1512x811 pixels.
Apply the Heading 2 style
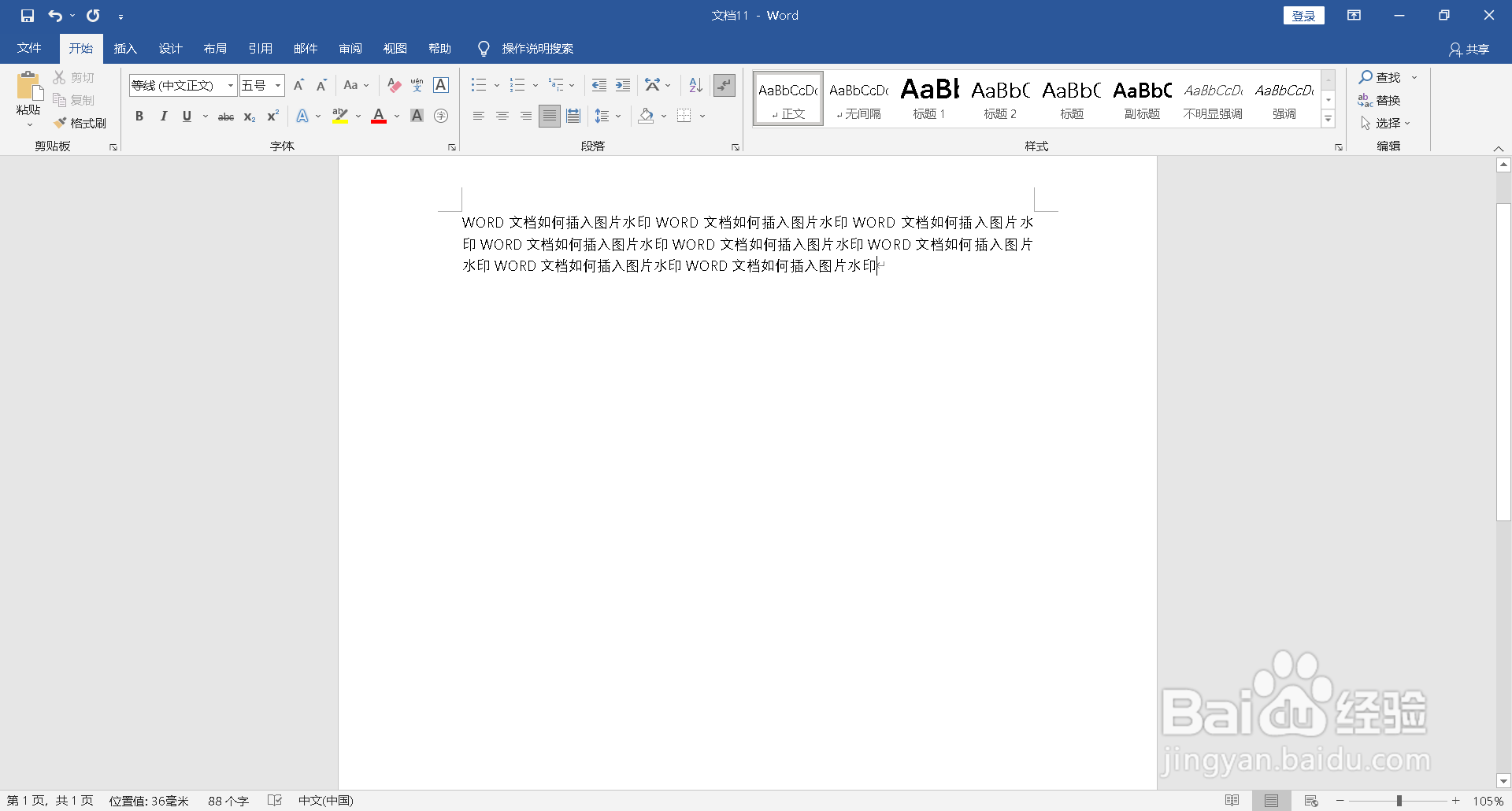point(1000,98)
